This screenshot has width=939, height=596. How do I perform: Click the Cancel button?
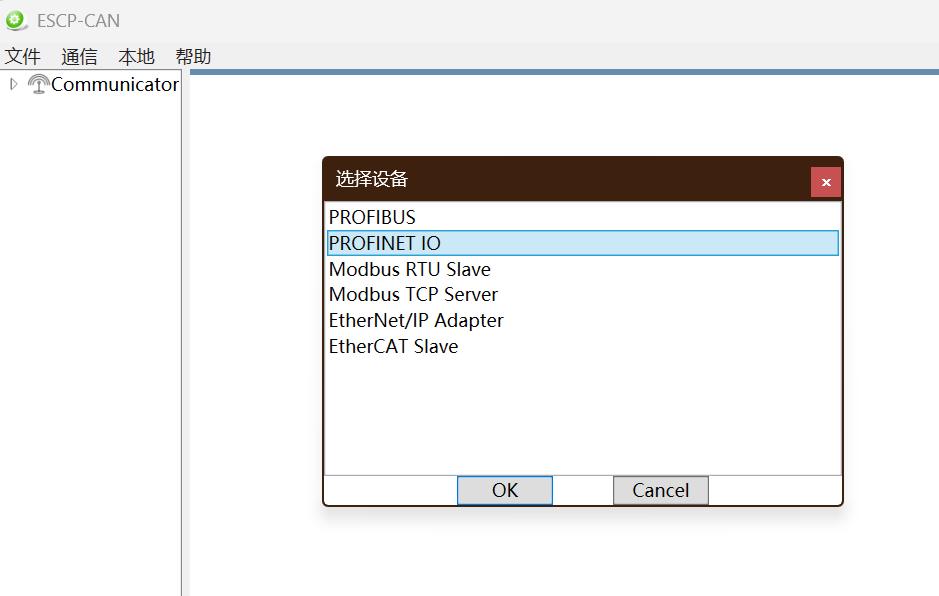(661, 490)
